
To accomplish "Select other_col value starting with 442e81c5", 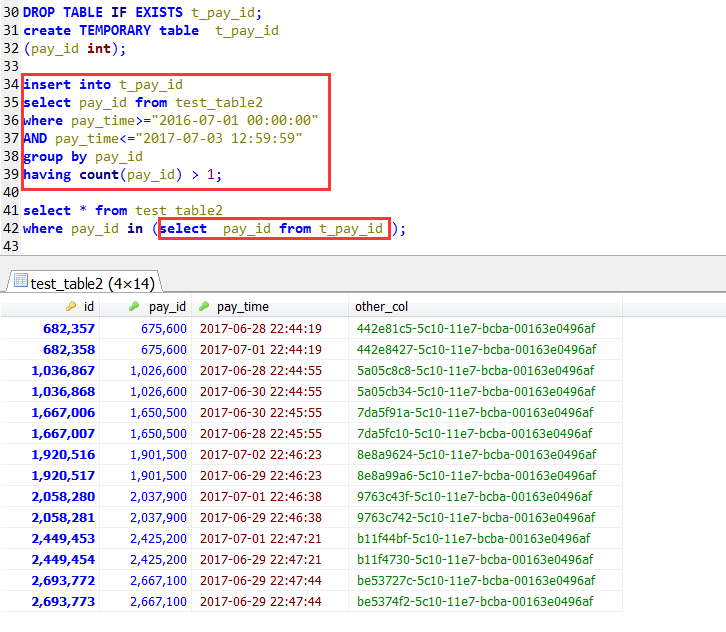I will [x=476, y=328].
